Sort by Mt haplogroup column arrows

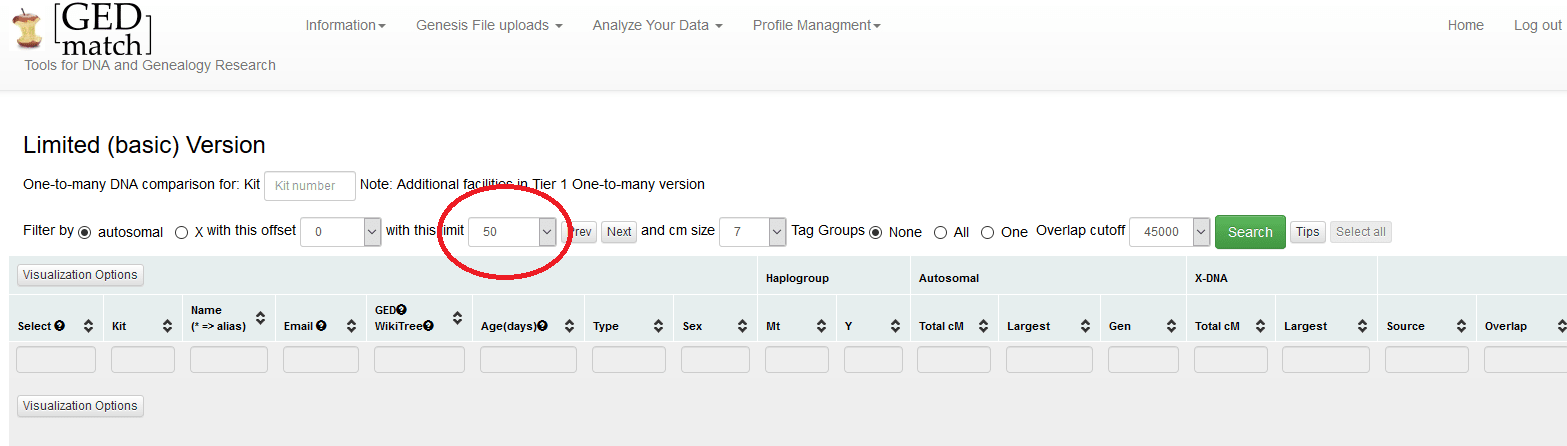(x=821, y=326)
